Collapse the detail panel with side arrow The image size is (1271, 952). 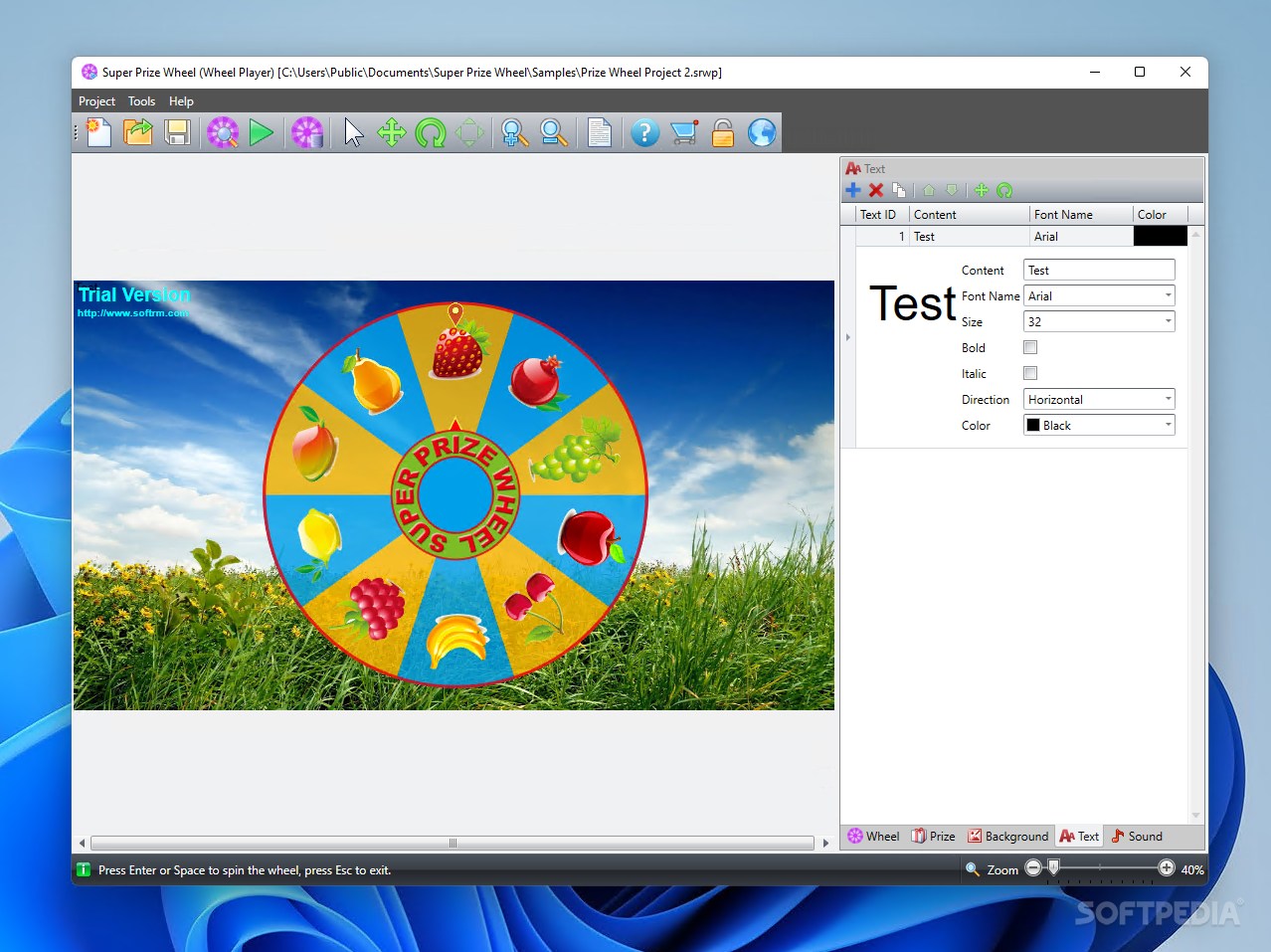tap(847, 337)
